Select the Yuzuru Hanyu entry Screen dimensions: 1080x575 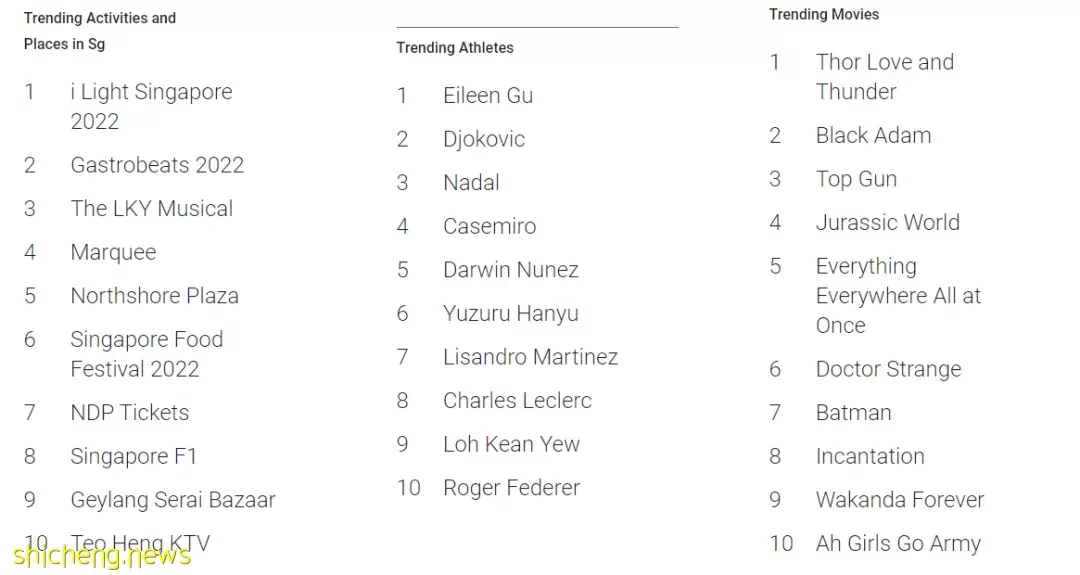pos(510,313)
